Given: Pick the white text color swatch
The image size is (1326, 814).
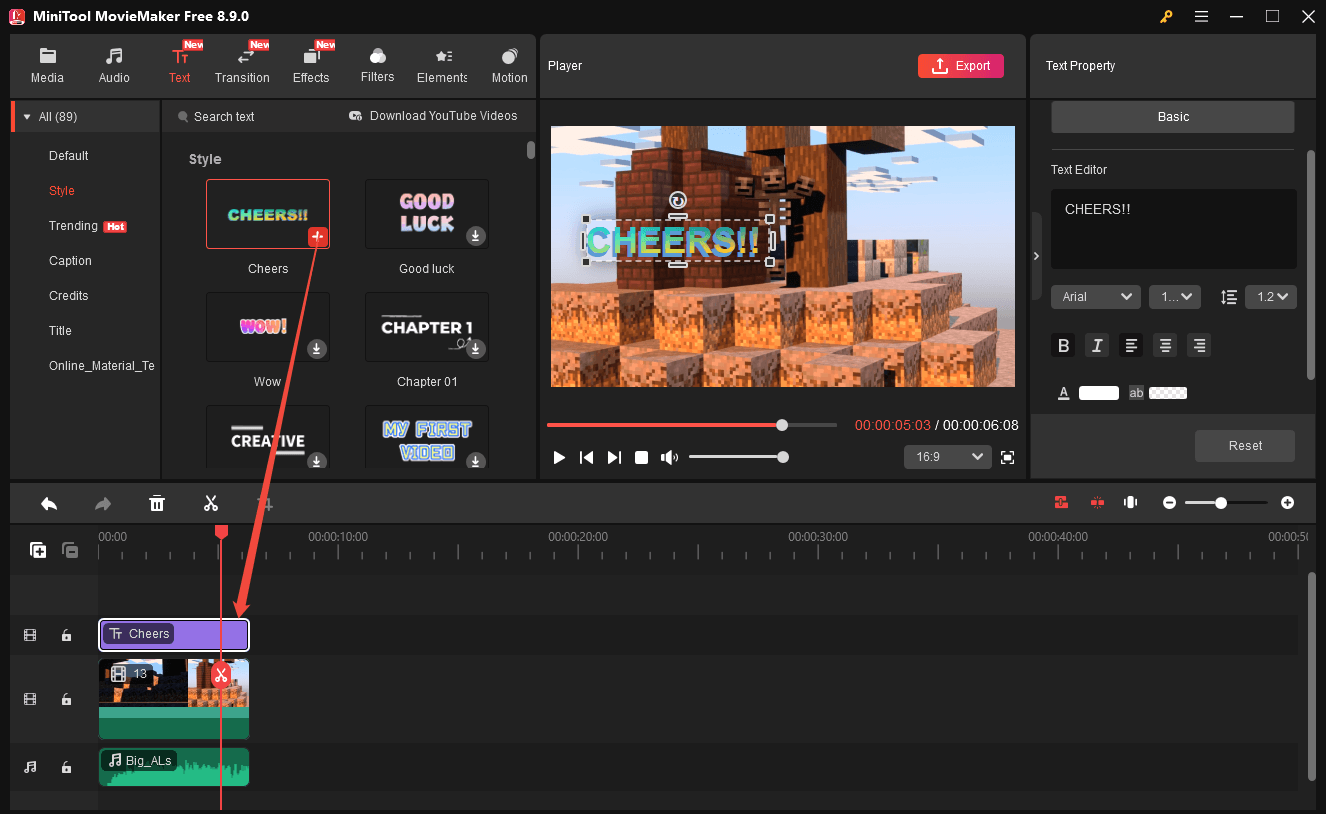Looking at the screenshot, I should click(x=1098, y=393).
